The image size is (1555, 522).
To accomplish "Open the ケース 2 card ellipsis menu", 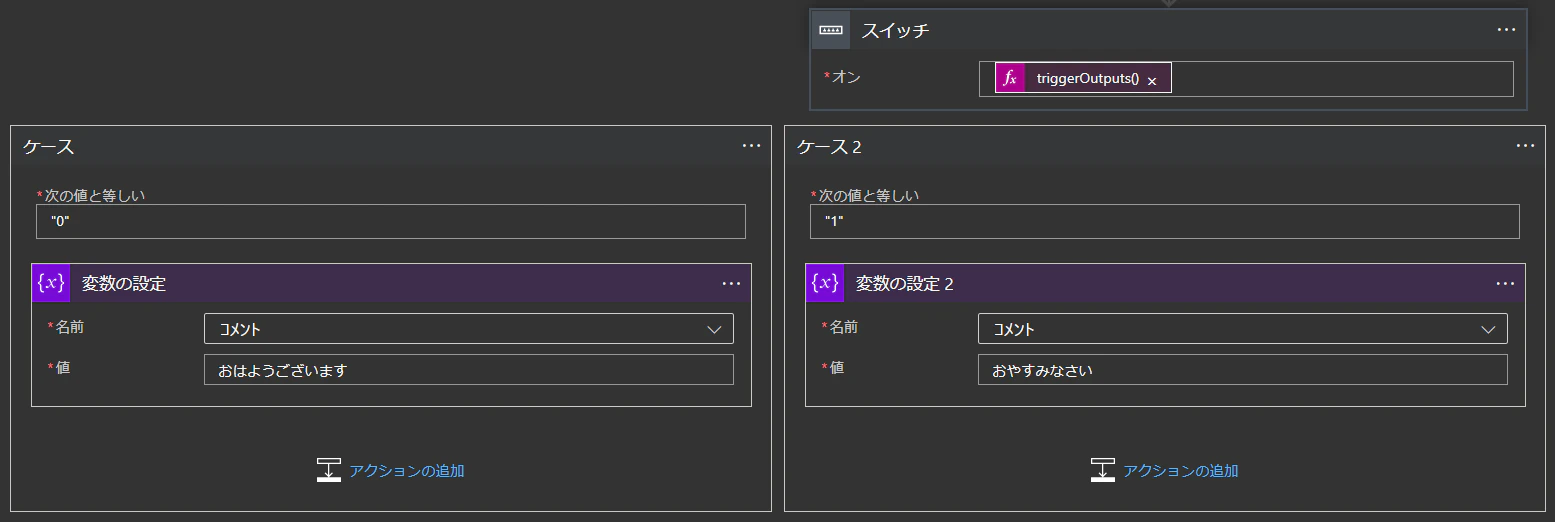I will pos(1525,146).
